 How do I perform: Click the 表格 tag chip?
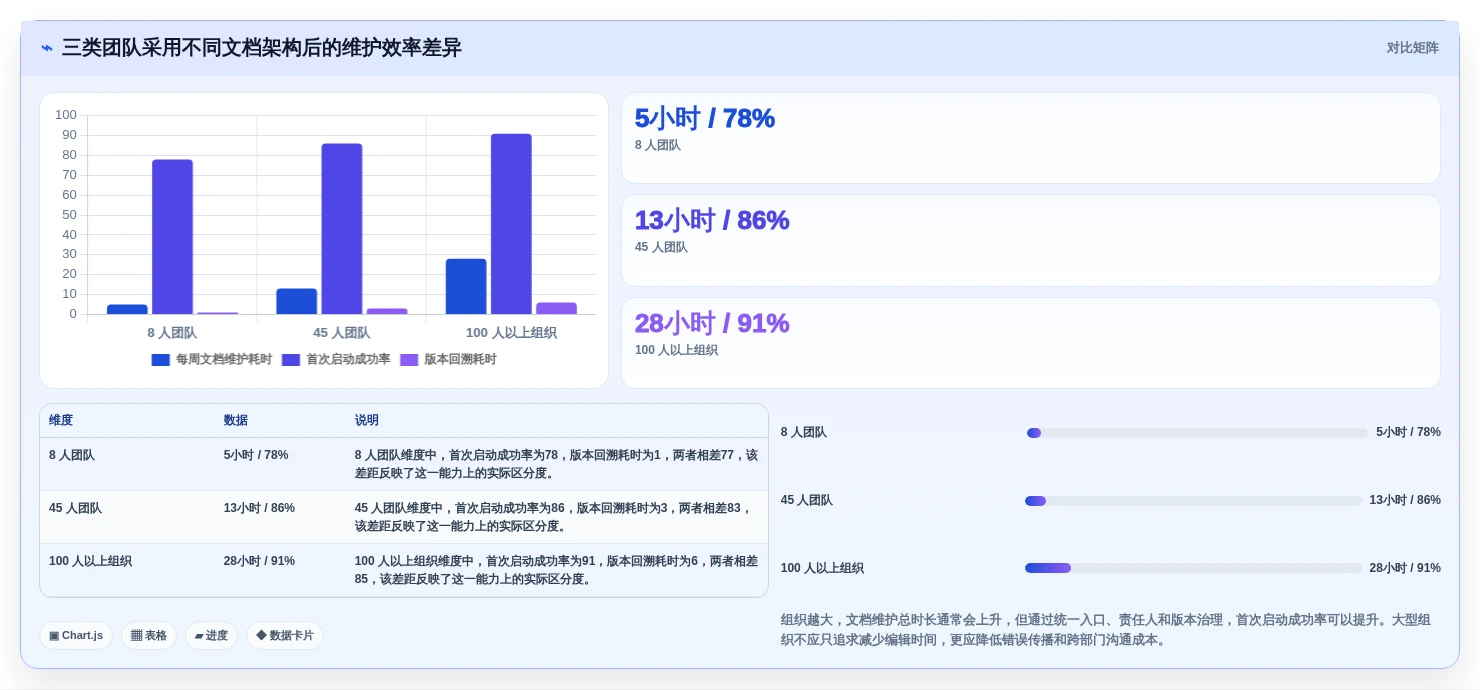coord(149,636)
